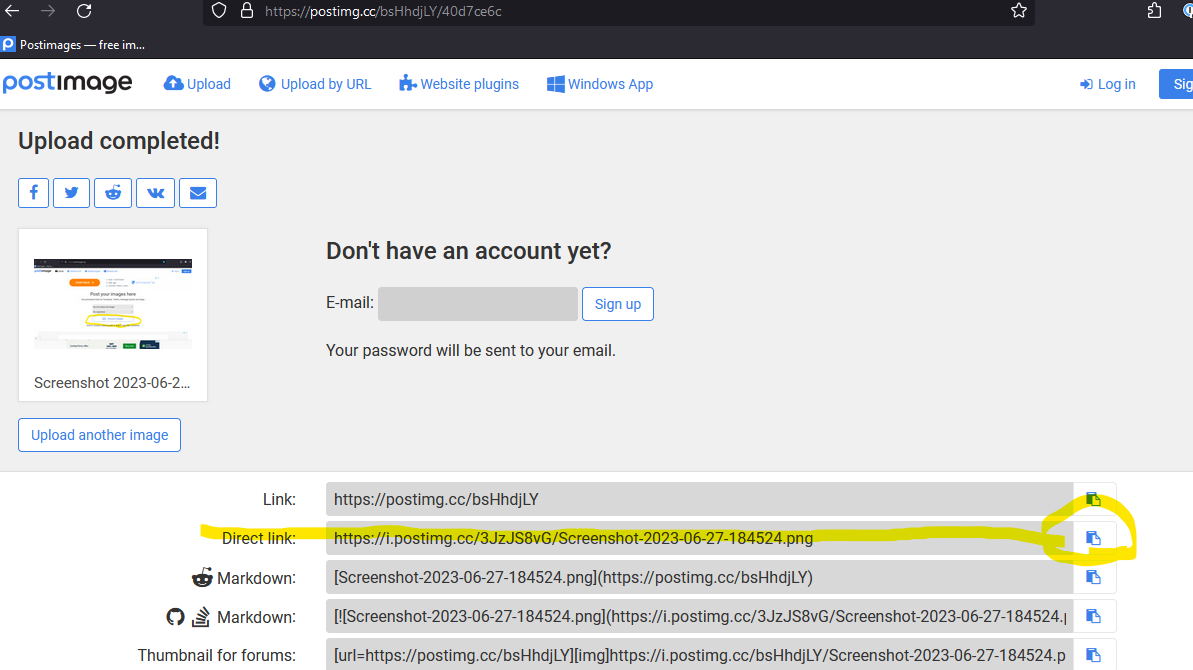The height and width of the screenshot is (670, 1193).
Task: Select the Direct link field
Action: coord(699,538)
